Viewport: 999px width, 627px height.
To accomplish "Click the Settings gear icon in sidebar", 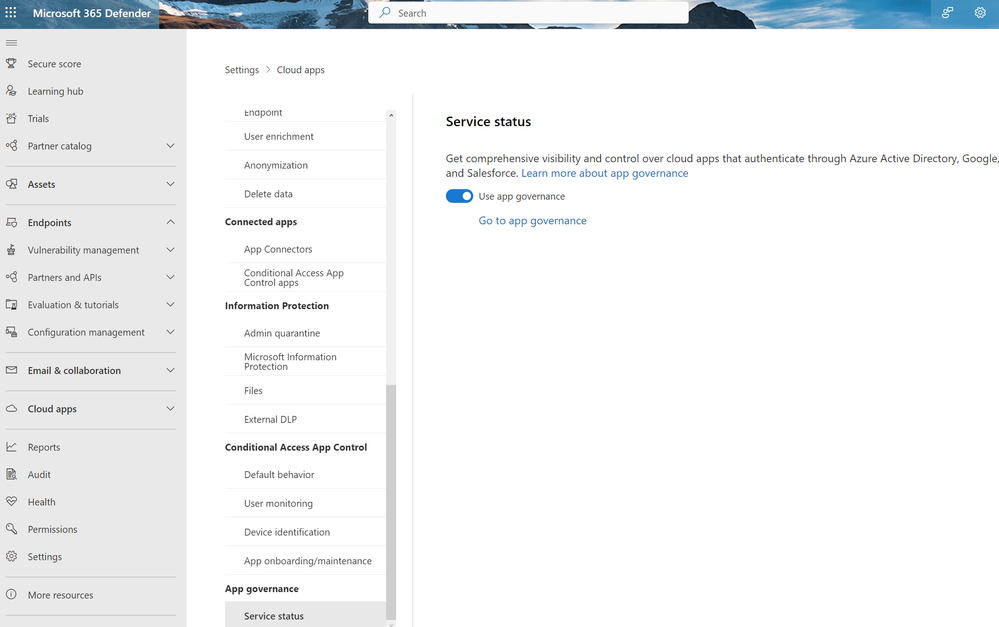I will pos(11,557).
